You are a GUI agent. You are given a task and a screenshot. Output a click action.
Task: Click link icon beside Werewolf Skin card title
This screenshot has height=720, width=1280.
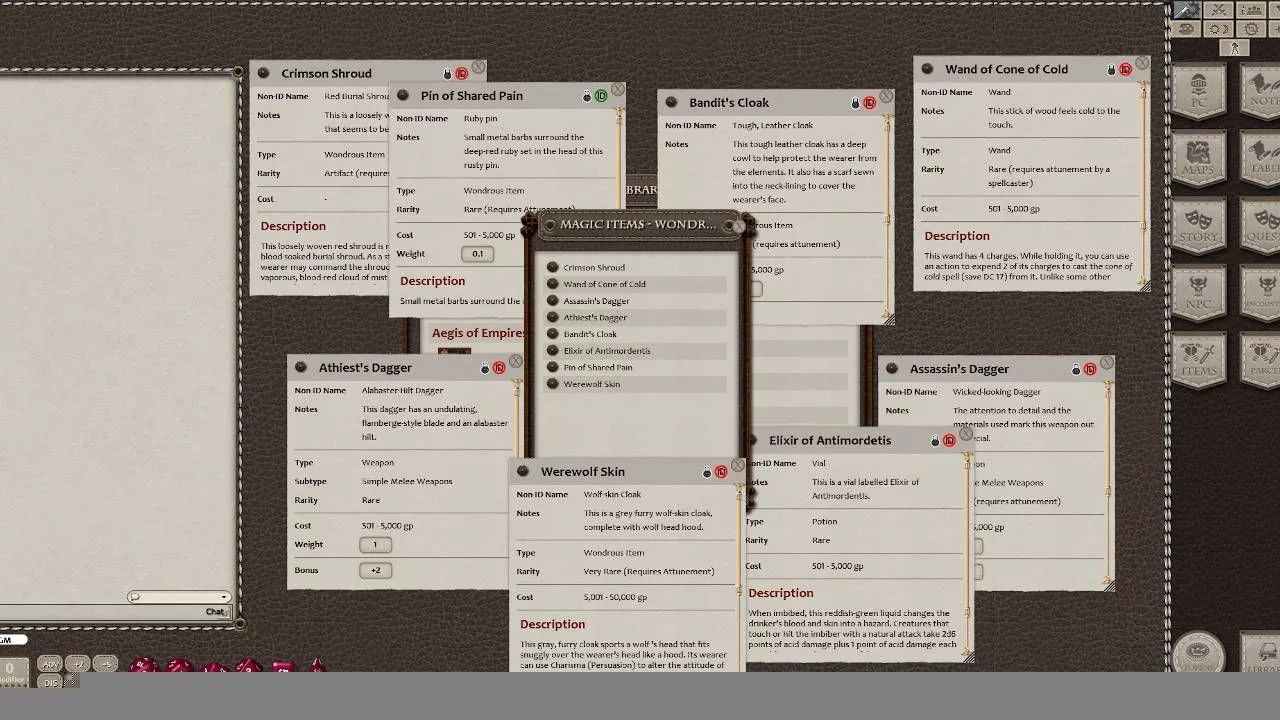coord(523,471)
